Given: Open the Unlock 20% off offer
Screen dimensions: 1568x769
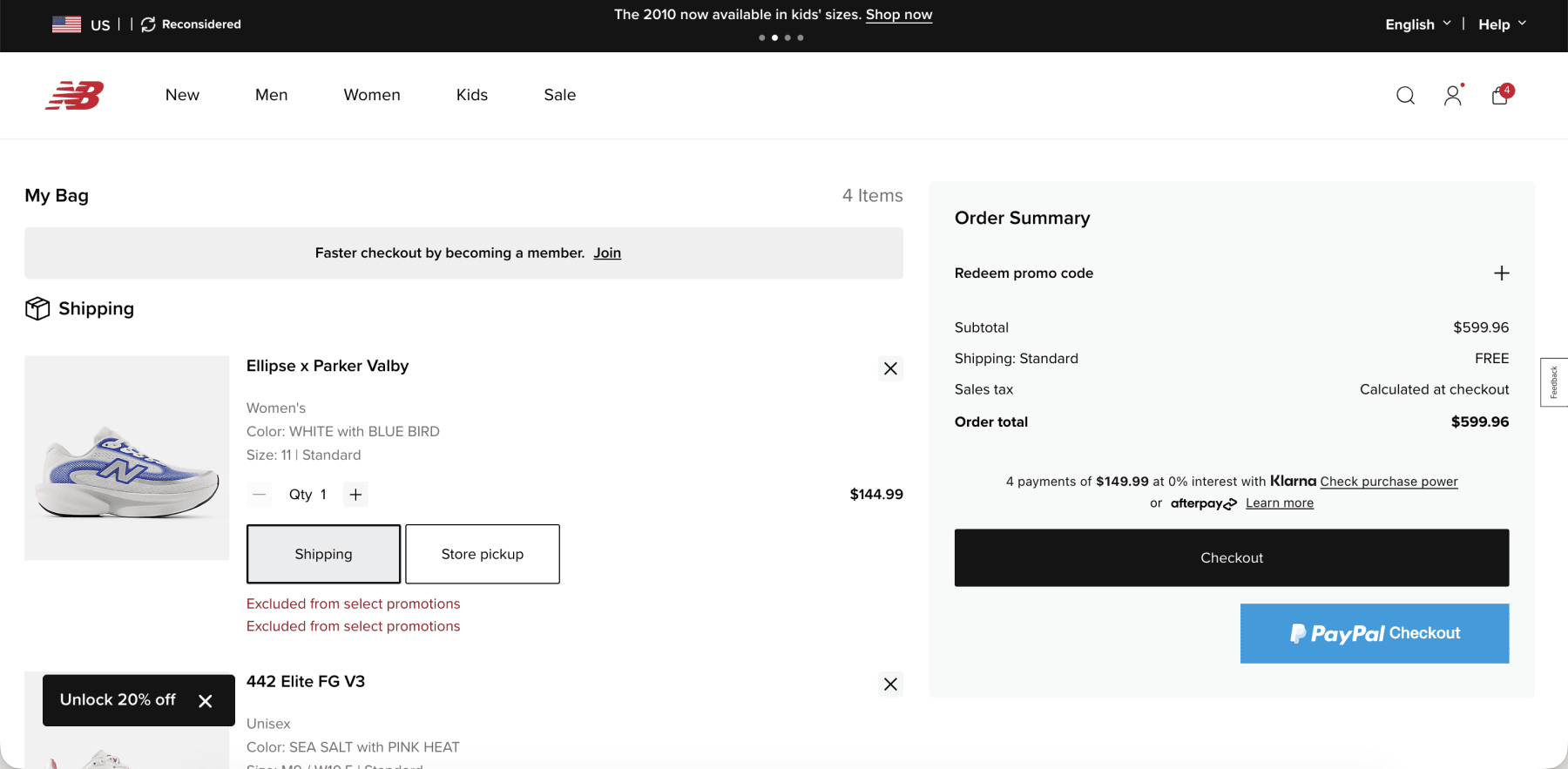Looking at the screenshot, I should click(x=118, y=700).
